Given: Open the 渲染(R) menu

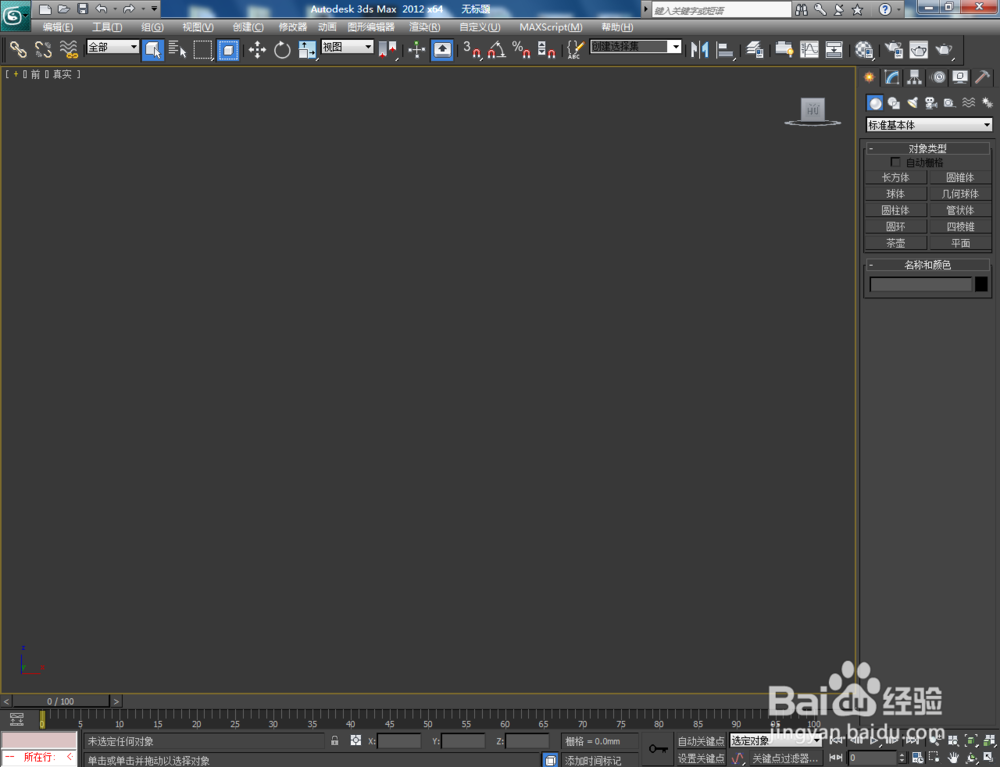Looking at the screenshot, I should pyautogui.click(x=425, y=27).
